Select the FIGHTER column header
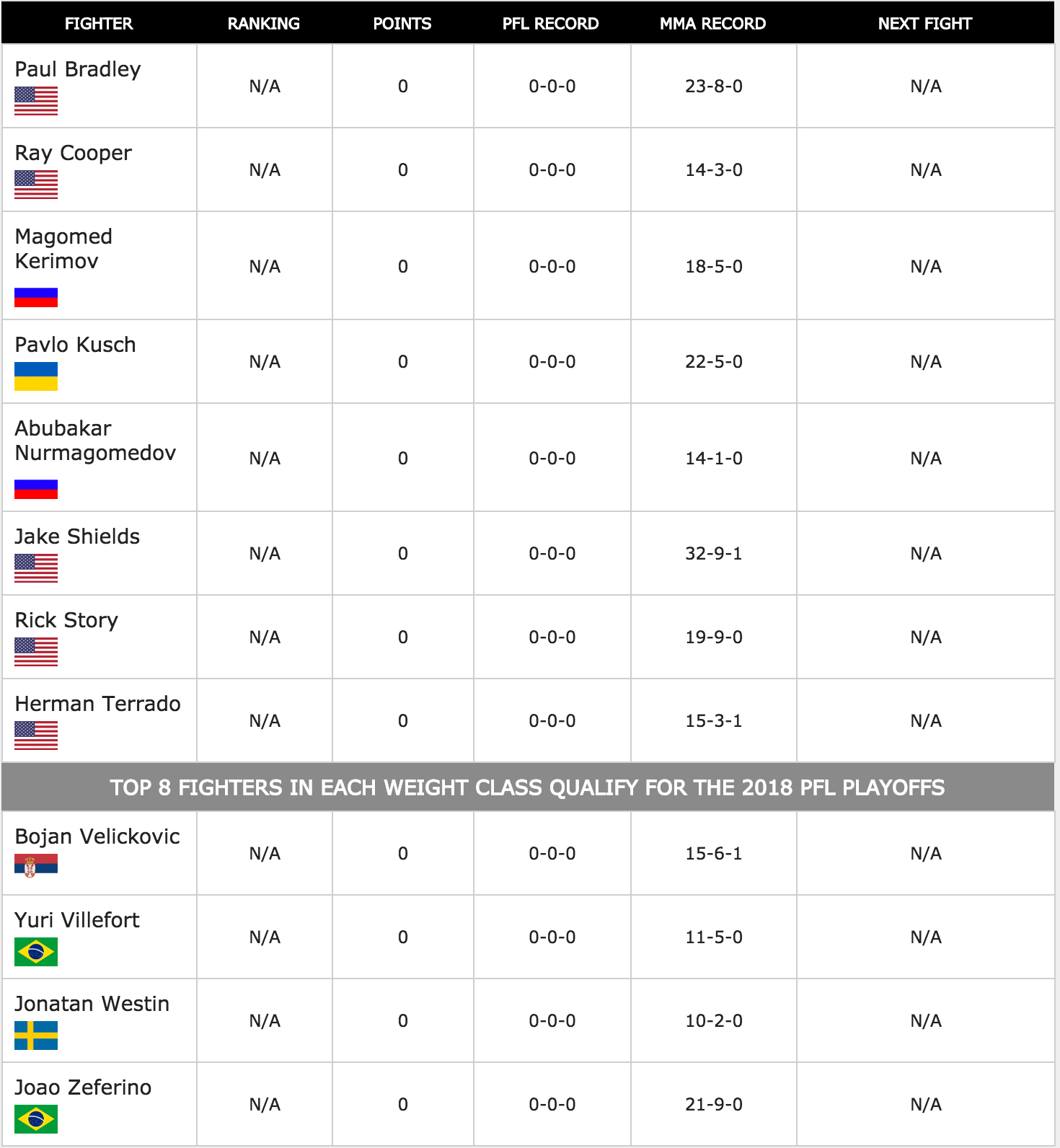 click(x=99, y=24)
